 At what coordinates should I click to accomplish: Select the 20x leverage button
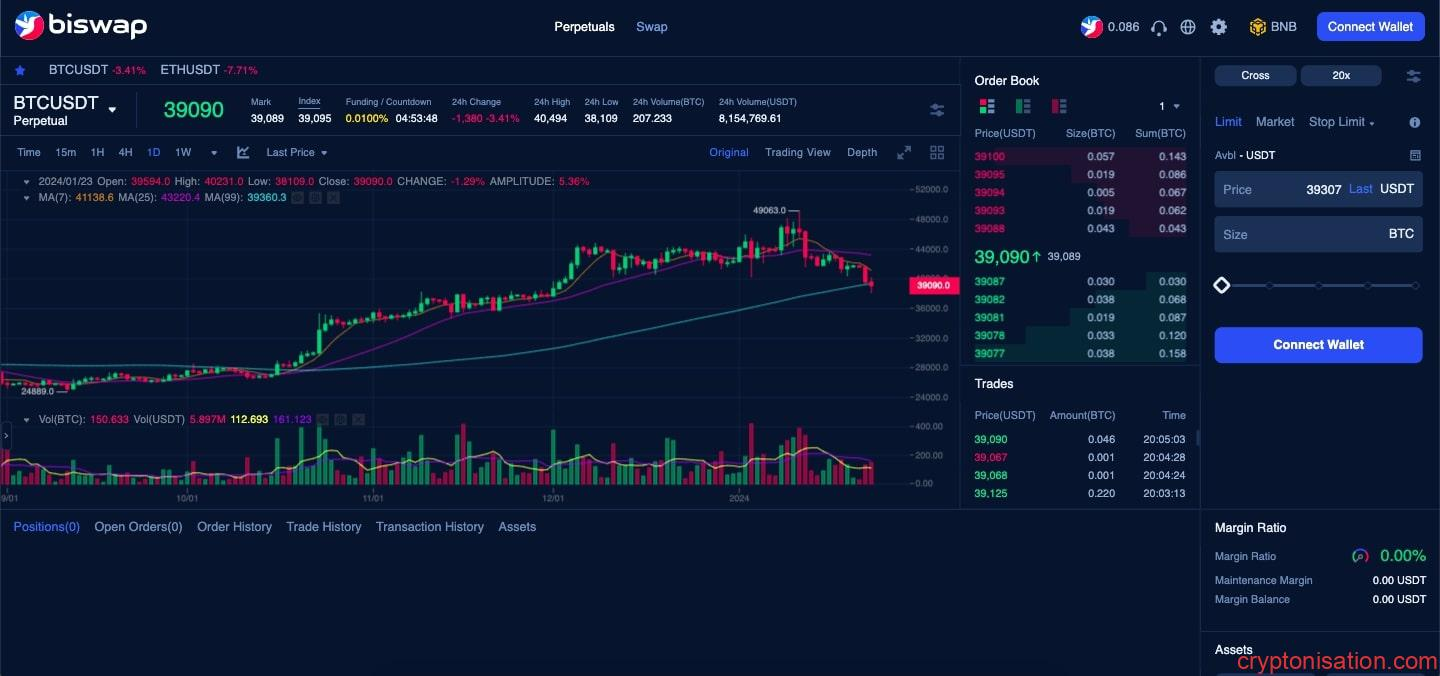[1340, 75]
